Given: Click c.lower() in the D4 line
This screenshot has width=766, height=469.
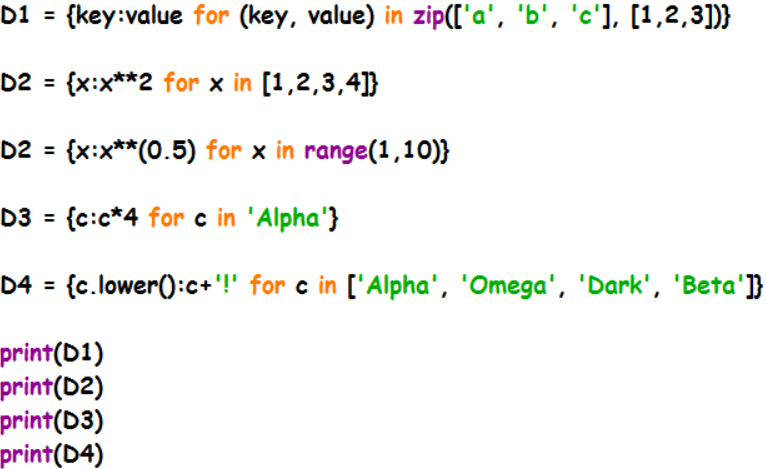Looking at the screenshot, I should (x=125, y=285).
